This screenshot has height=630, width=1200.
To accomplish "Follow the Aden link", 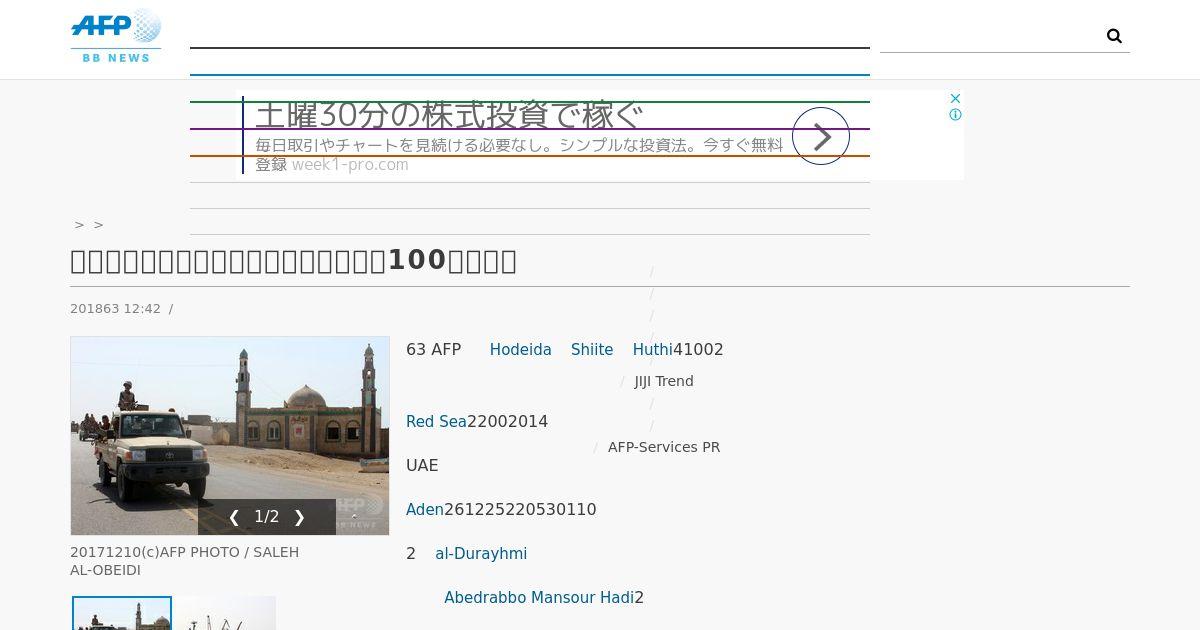I will click(425, 510).
